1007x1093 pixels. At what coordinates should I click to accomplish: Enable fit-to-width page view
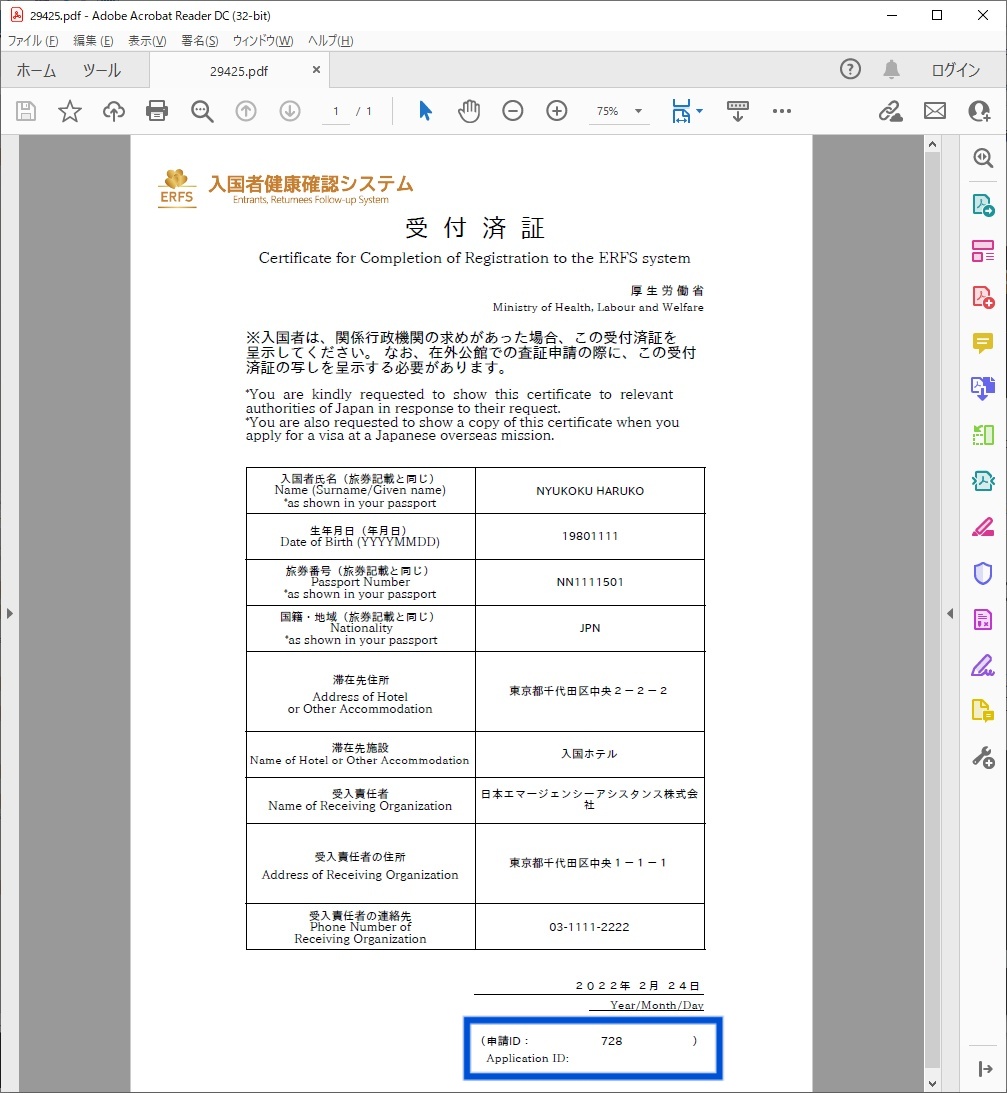[x=681, y=111]
